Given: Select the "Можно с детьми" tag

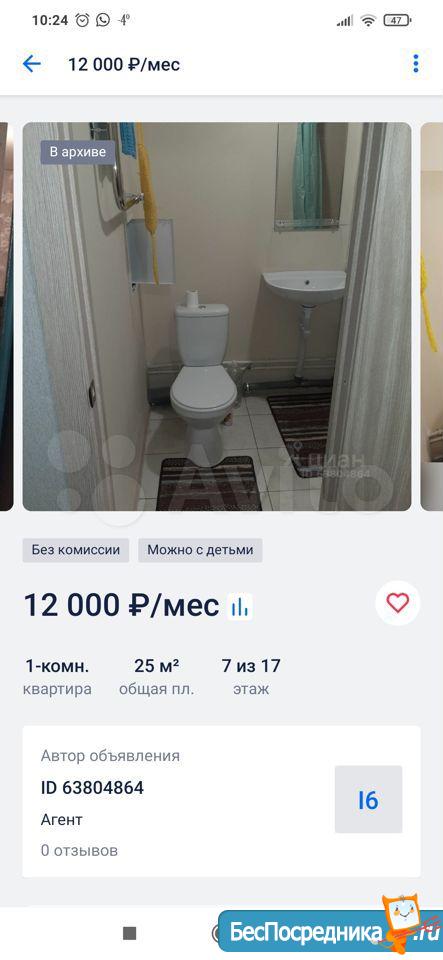Looking at the screenshot, I should (x=200, y=550).
